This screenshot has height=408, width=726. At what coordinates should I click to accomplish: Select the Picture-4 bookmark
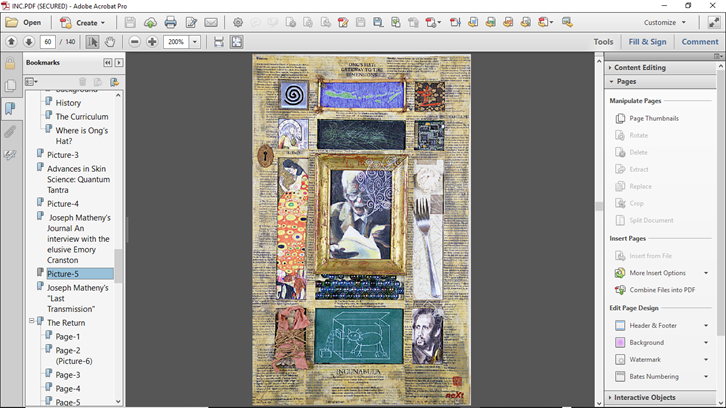click(x=62, y=204)
